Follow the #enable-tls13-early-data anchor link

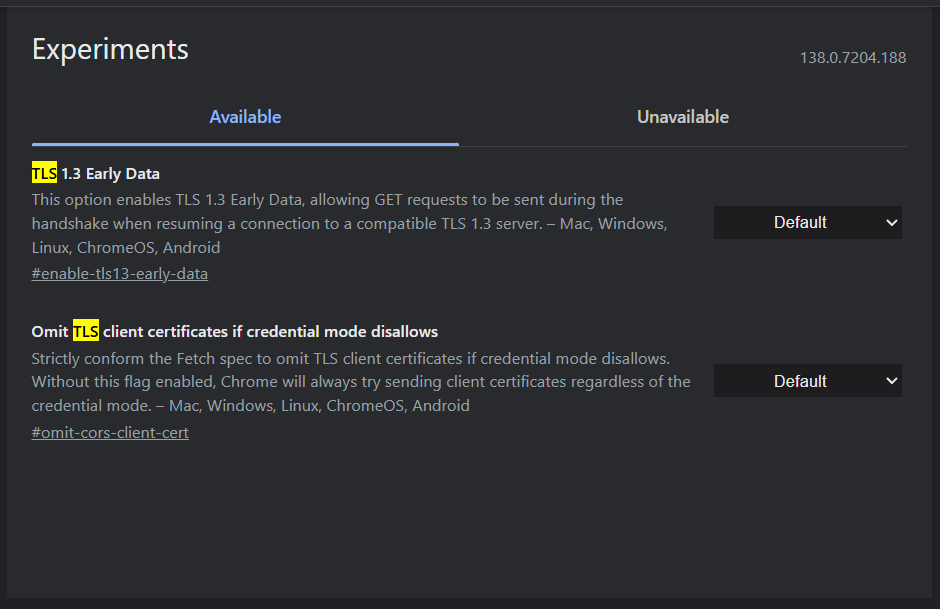120,273
